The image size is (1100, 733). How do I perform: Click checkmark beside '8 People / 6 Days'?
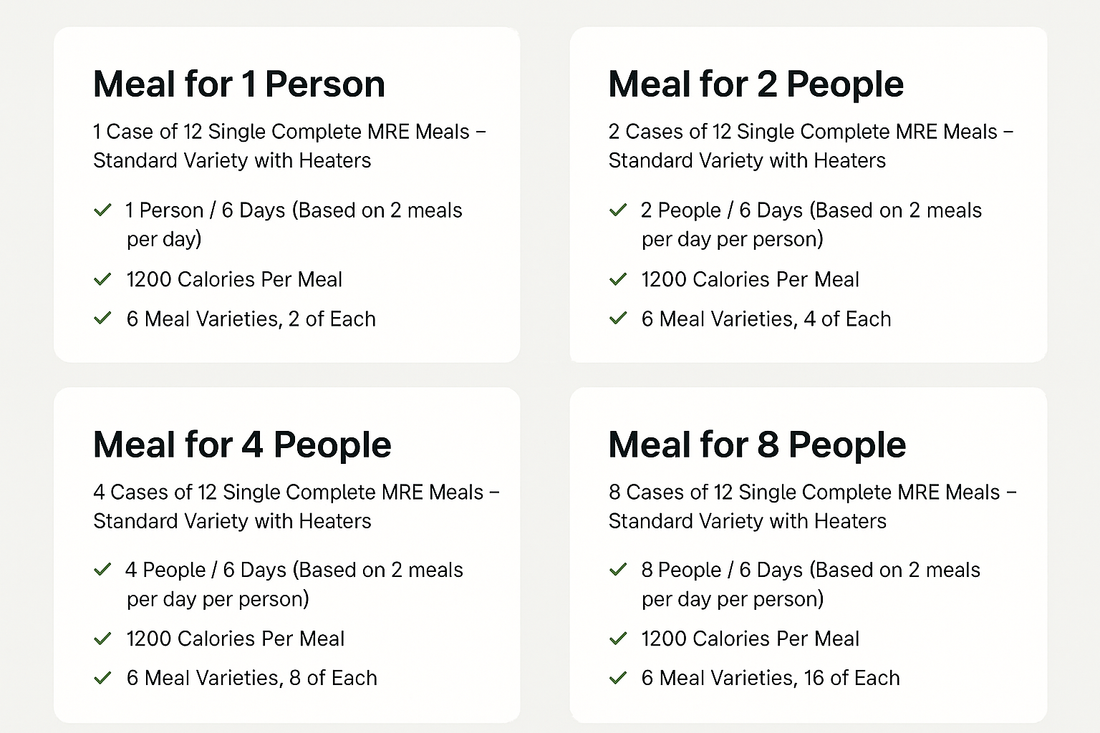click(x=618, y=570)
